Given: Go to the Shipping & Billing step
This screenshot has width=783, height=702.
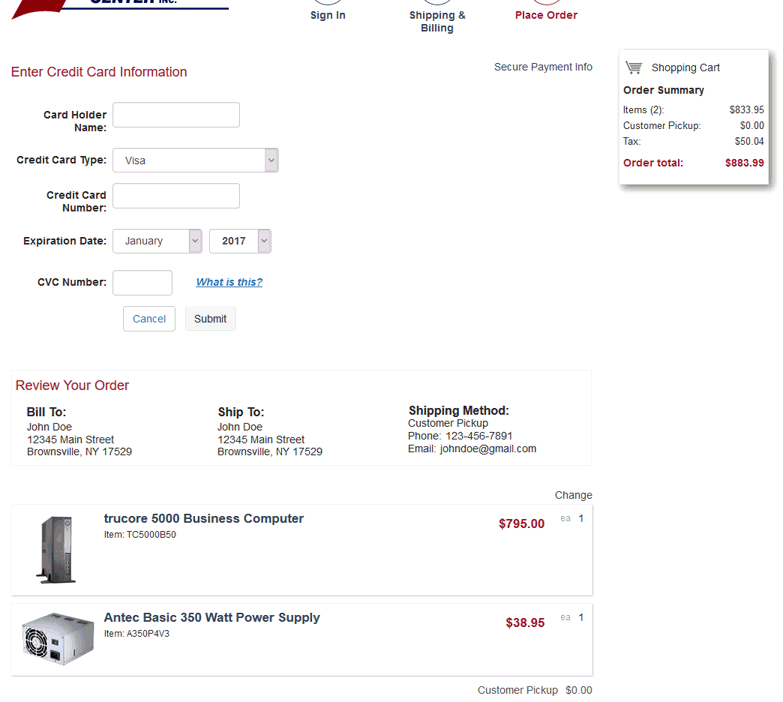Looking at the screenshot, I should coord(437,21).
